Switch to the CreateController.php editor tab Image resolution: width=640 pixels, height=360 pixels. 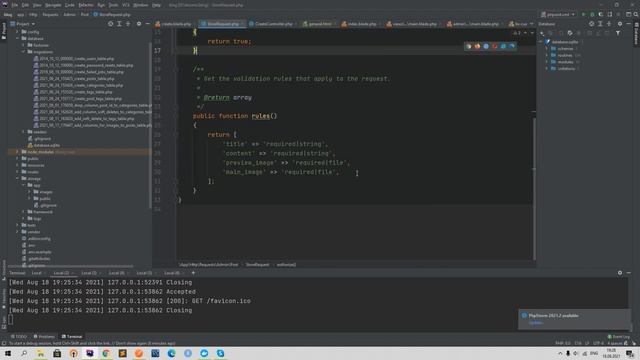pyautogui.click(x=270, y=24)
